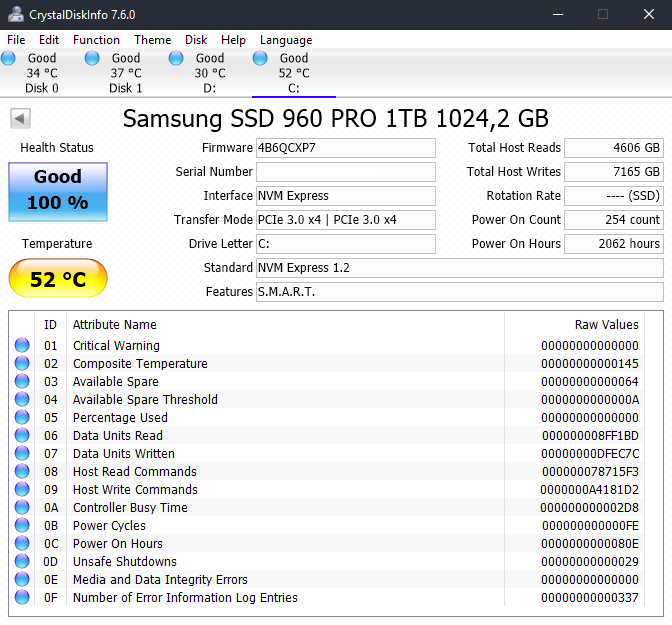This screenshot has height=625, width=672.
Task: Click the blue orb beside Available Spare row 03
Action: (x=22, y=381)
